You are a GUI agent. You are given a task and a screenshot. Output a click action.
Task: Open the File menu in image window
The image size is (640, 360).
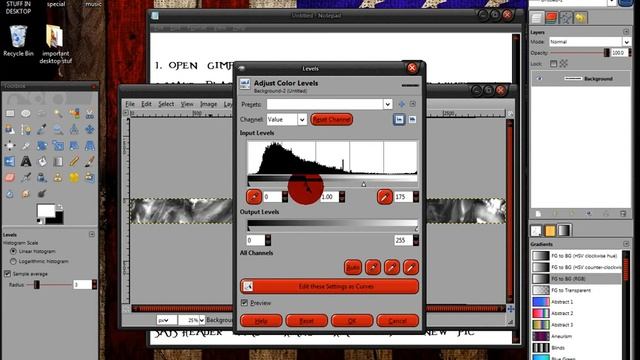130,104
